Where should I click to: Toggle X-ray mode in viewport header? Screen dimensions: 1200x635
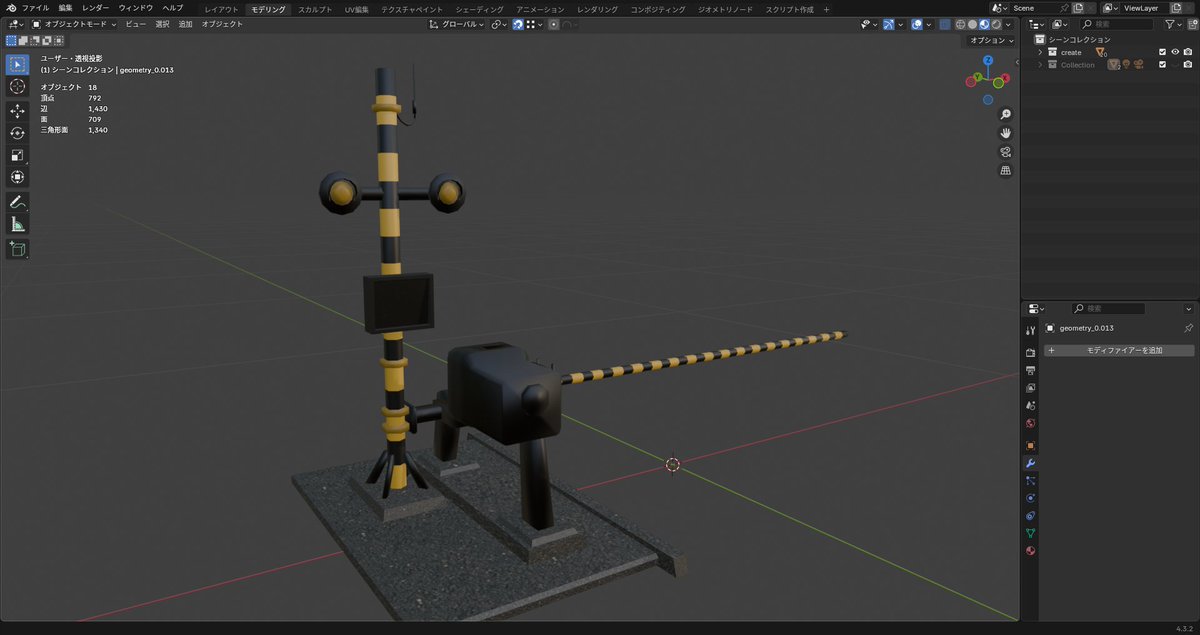(x=945, y=24)
